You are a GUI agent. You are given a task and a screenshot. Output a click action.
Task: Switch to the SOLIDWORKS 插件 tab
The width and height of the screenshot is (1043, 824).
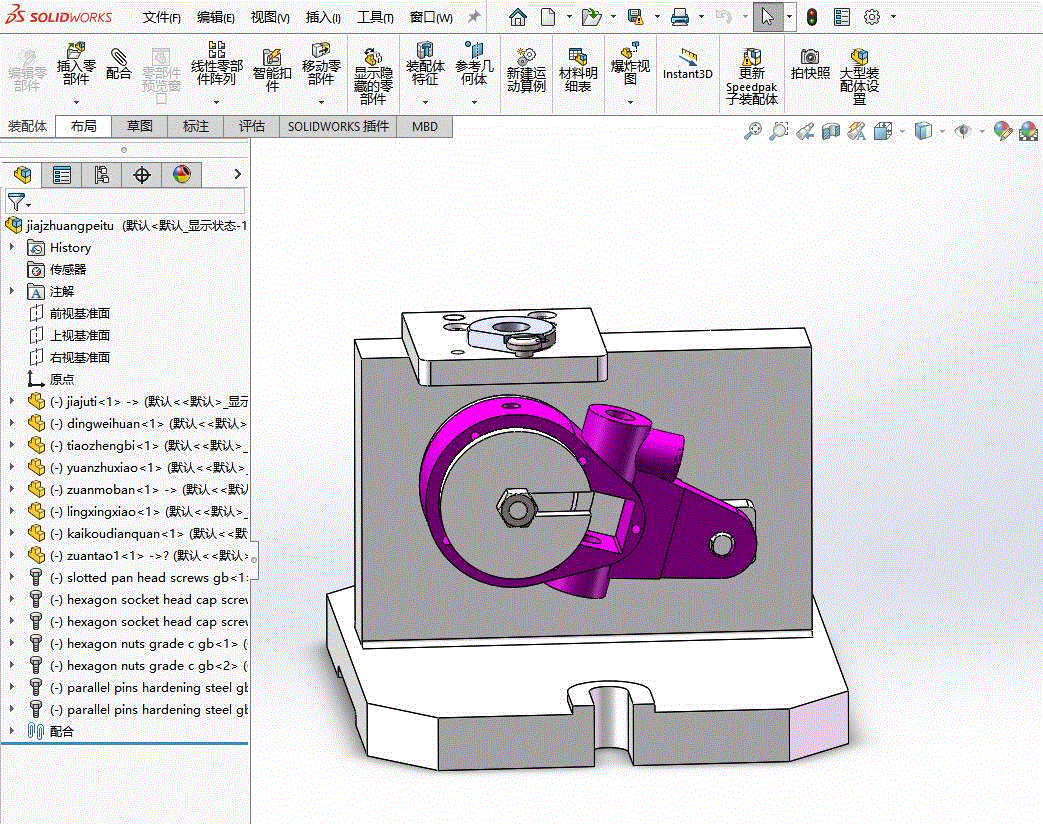coord(338,126)
